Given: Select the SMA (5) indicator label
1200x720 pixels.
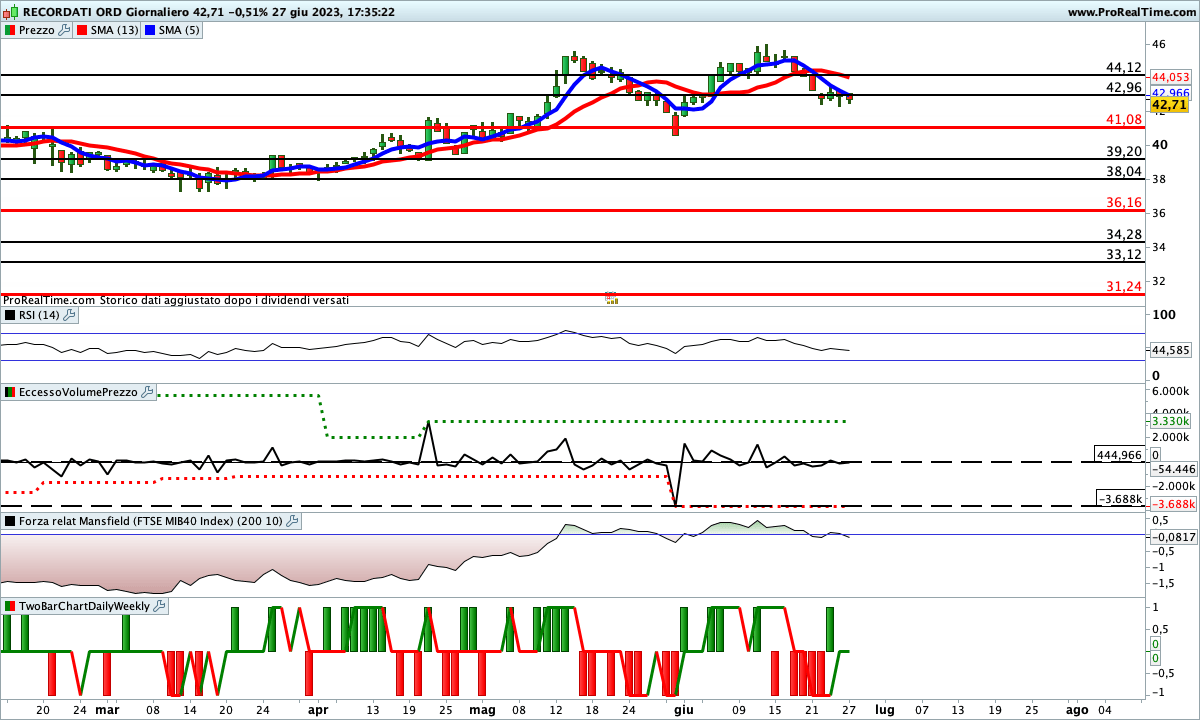Looking at the screenshot, I should click(181, 31).
